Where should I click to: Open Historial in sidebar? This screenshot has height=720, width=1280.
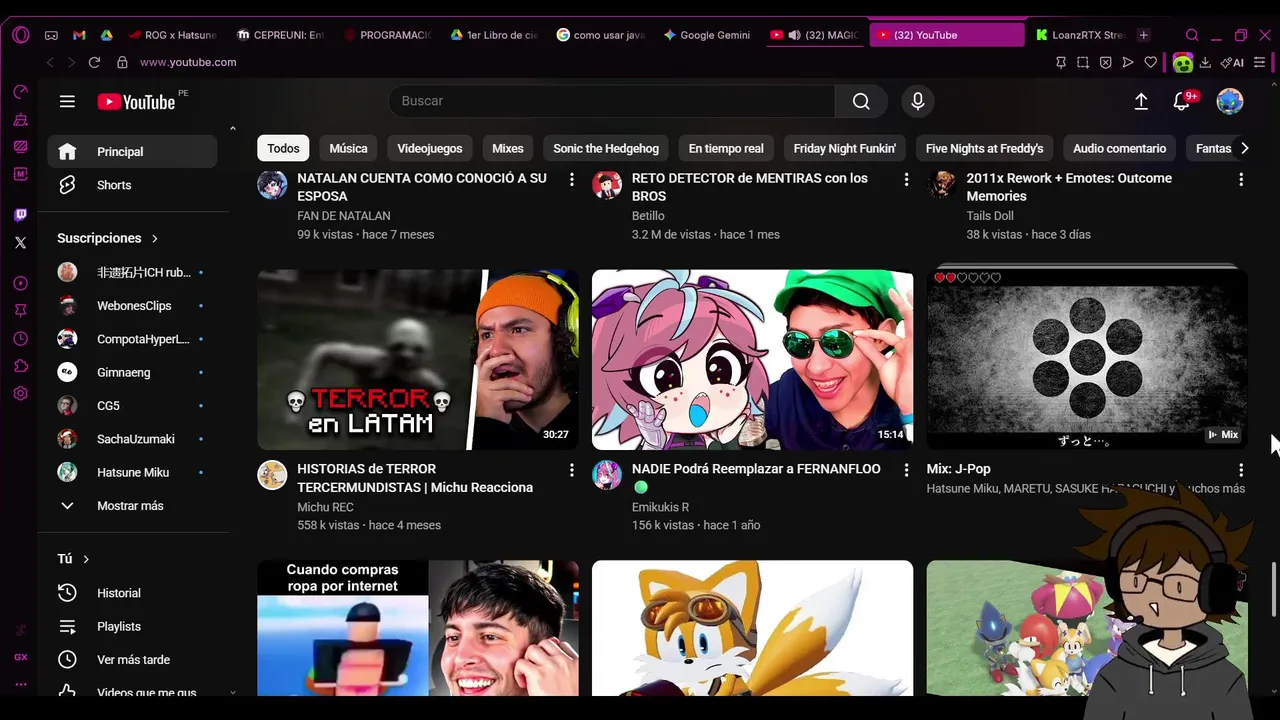pyautogui.click(x=132, y=593)
